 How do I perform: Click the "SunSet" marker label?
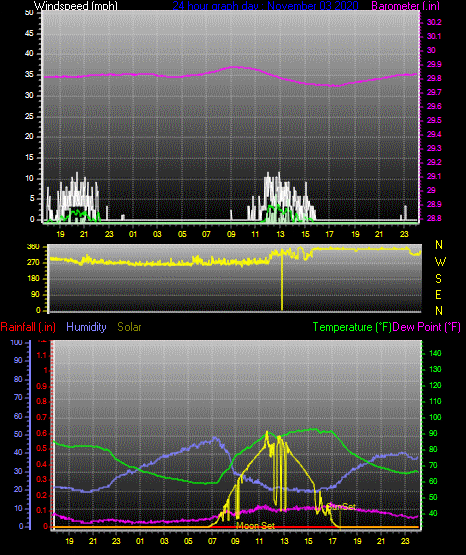341,507
